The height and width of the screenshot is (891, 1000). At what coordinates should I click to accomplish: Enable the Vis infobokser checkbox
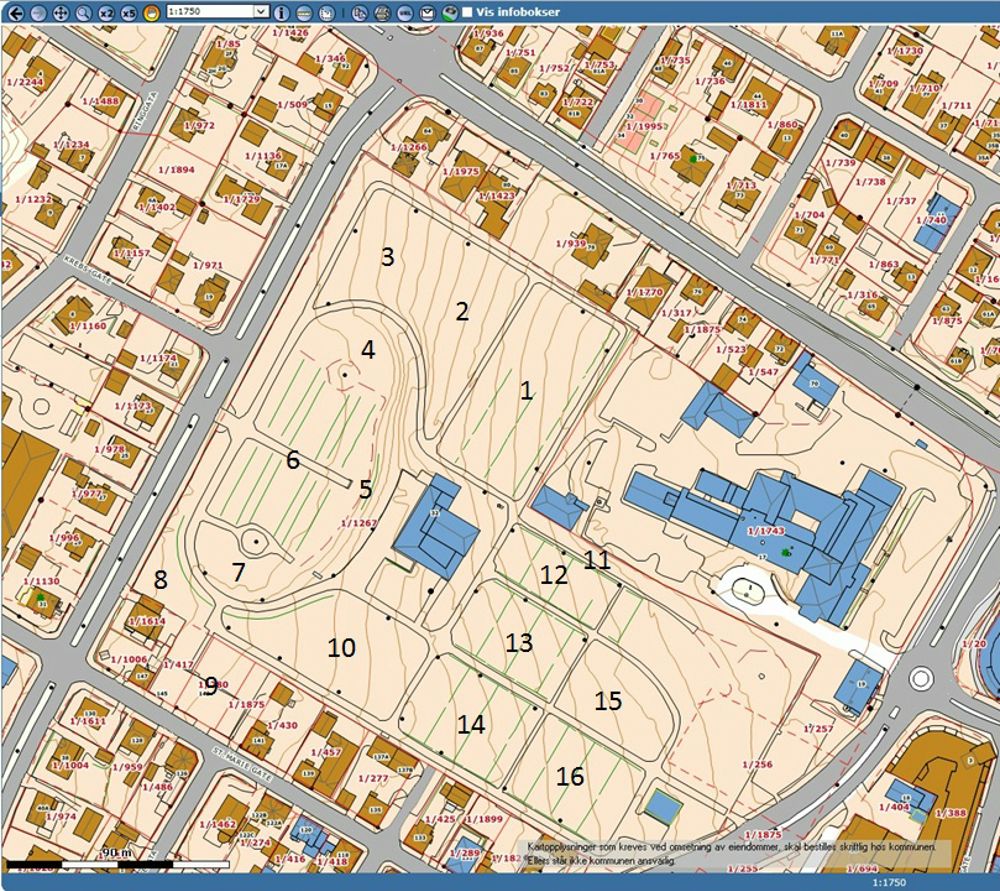click(468, 12)
